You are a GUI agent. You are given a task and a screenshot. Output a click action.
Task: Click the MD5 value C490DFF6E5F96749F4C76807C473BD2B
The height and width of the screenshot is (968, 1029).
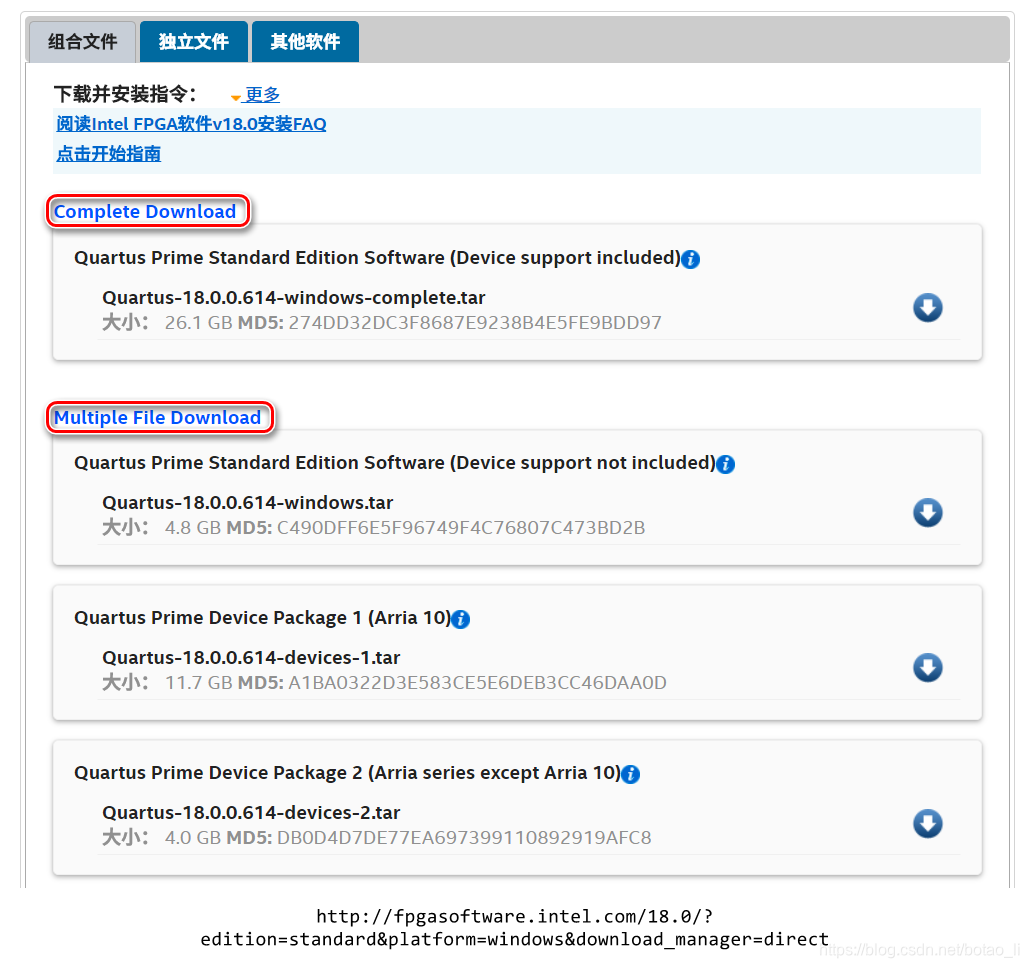(x=461, y=528)
